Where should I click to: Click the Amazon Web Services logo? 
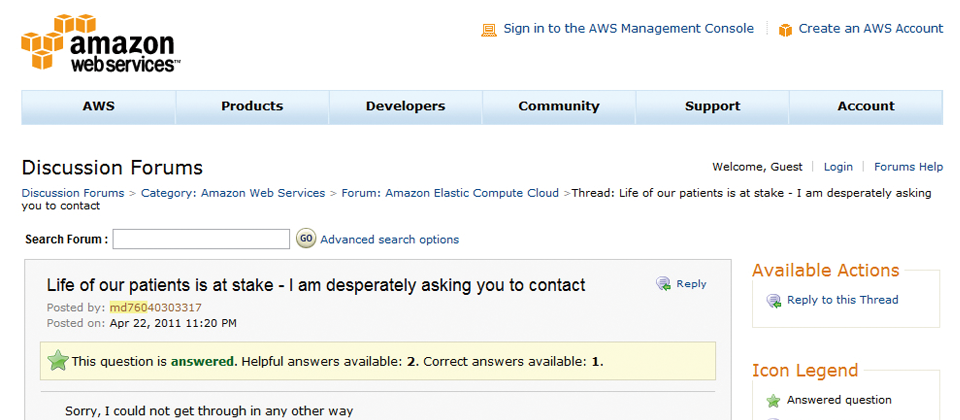[x=101, y=43]
